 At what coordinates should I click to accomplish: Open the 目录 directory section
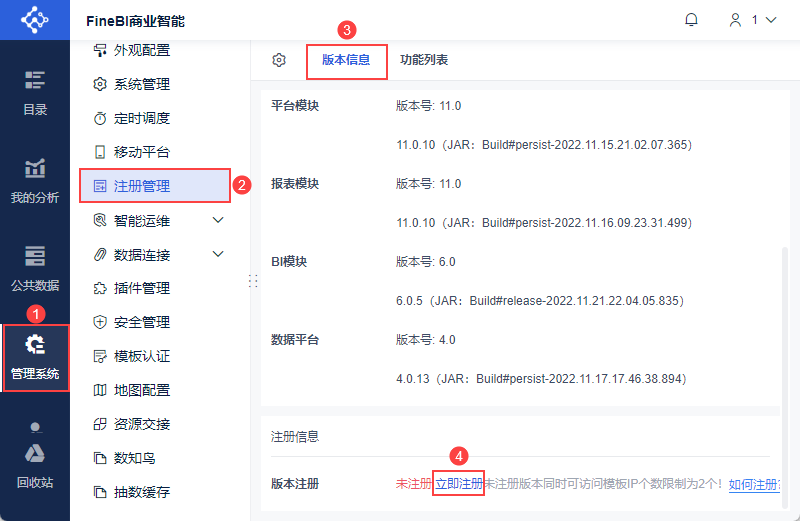coord(35,93)
